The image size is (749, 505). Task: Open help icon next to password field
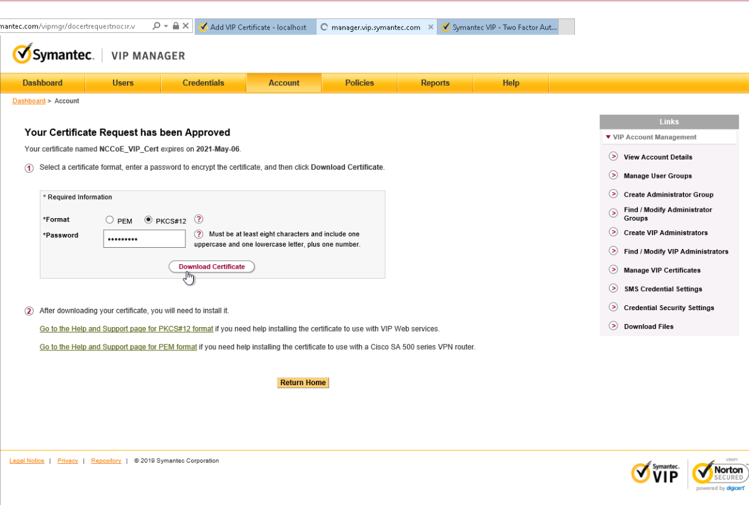(199, 234)
